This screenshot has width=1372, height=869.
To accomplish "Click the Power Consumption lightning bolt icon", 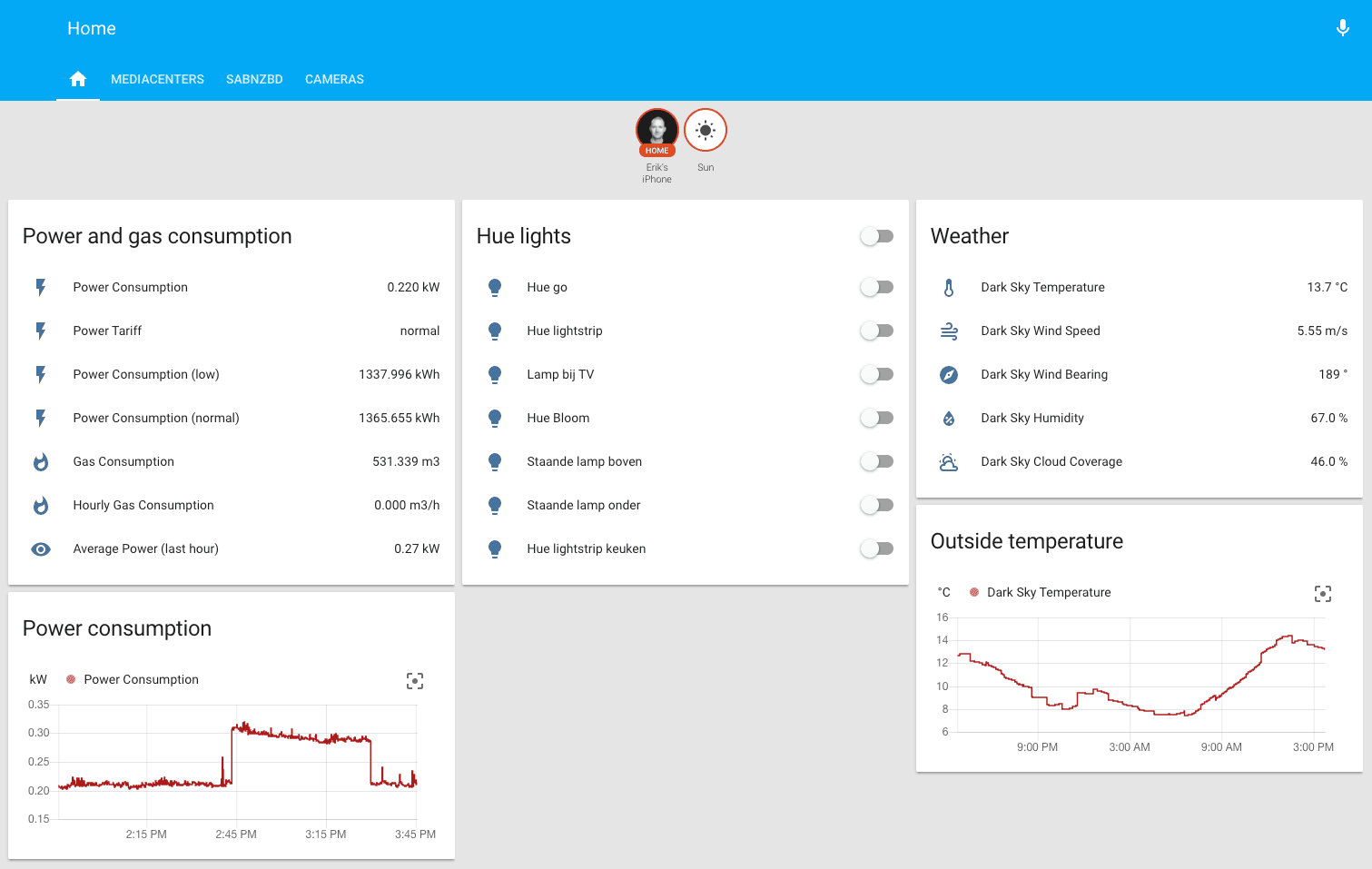I will (x=40, y=287).
